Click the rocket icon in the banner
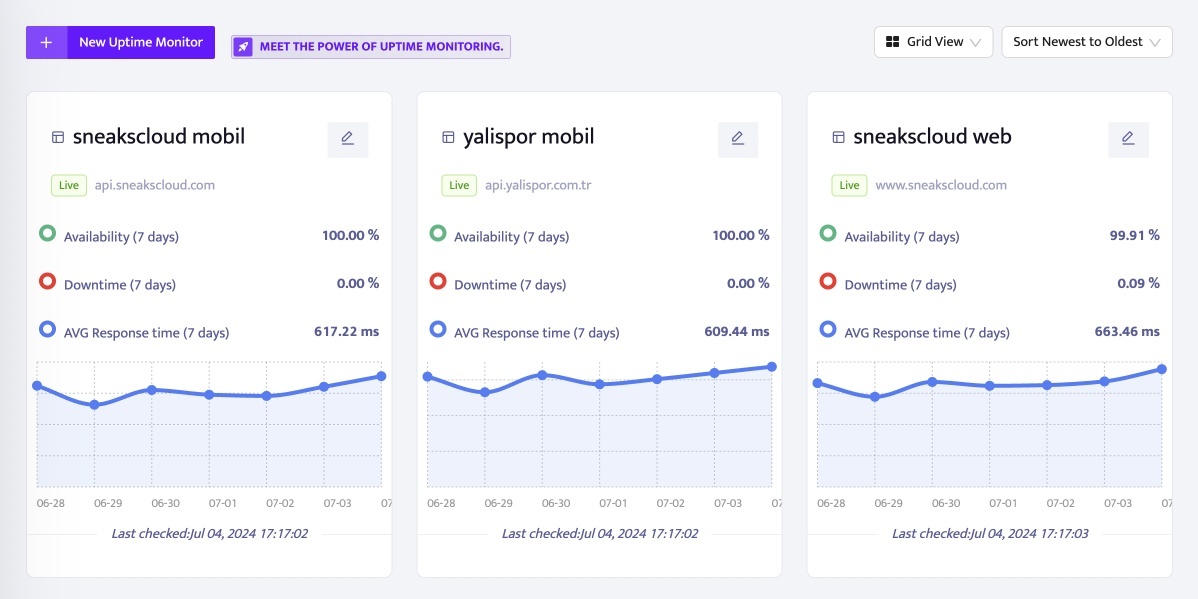 pos(243,47)
